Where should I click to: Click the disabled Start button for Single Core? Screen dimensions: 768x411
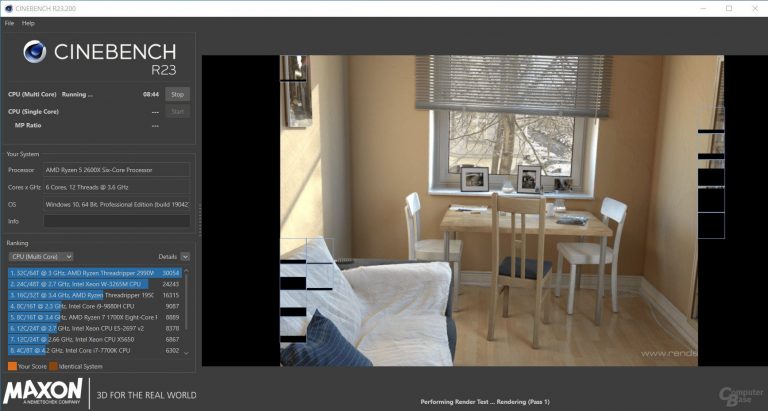[x=177, y=112]
